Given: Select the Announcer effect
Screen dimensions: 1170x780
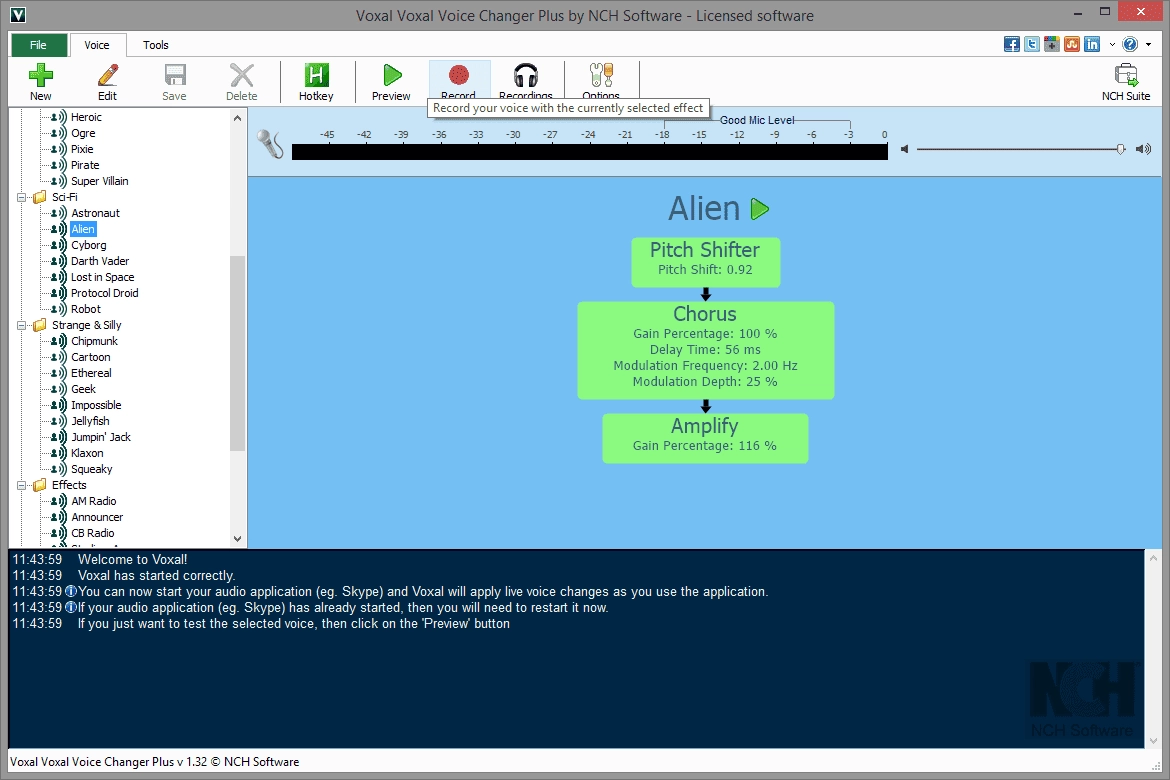Looking at the screenshot, I should tap(97, 517).
